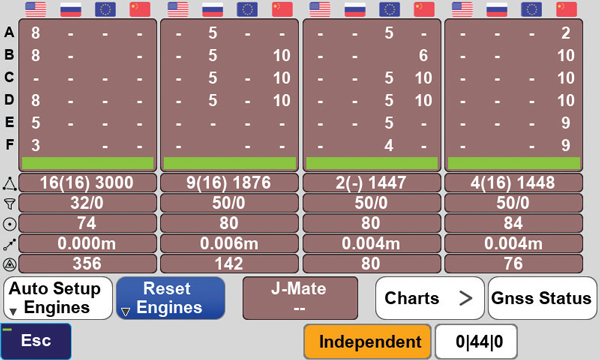Click the row E label
This screenshot has height=360, width=600.
[x=9, y=122]
